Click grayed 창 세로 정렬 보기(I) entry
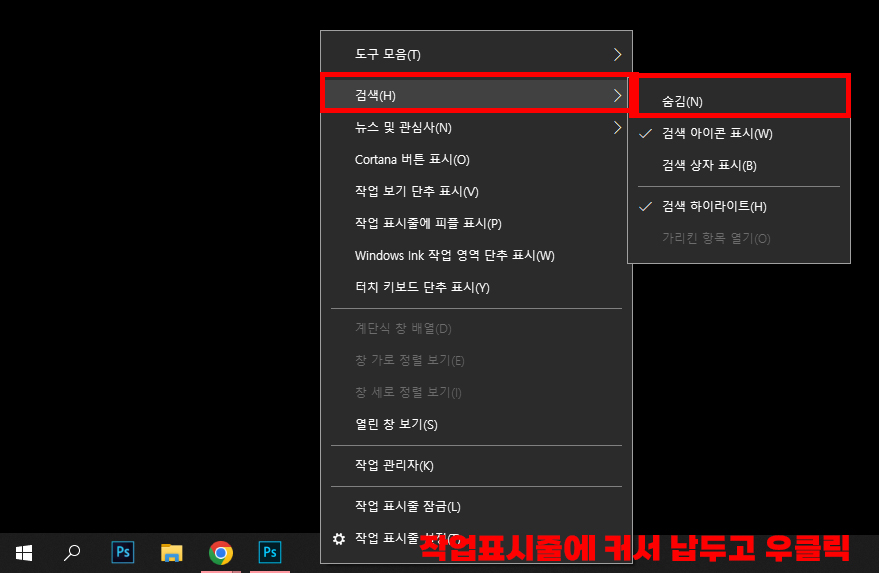This screenshot has height=573, width=879. [x=476, y=392]
